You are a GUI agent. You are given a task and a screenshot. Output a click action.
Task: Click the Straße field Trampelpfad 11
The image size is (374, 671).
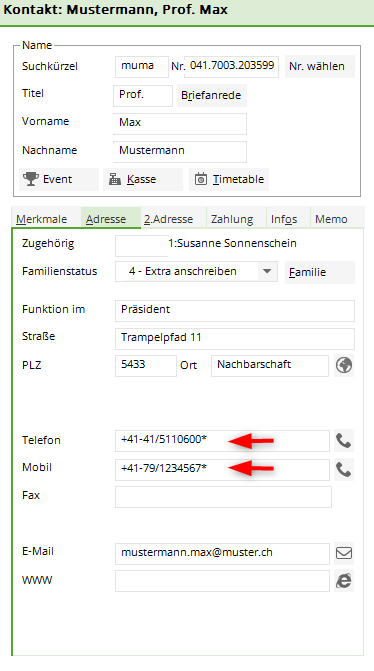[234, 338]
